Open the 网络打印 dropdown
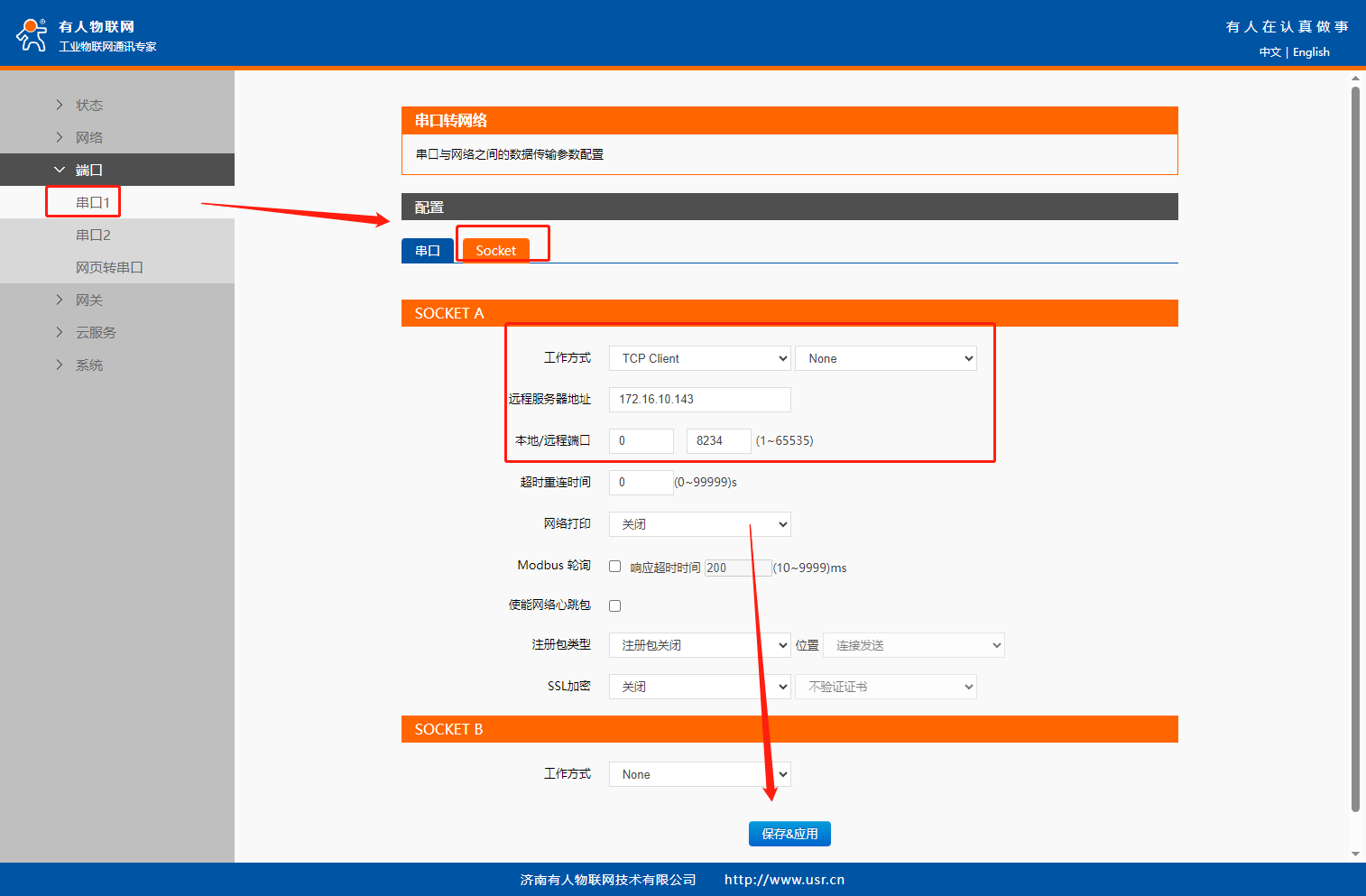Viewport: 1366px width, 896px height. (x=700, y=524)
